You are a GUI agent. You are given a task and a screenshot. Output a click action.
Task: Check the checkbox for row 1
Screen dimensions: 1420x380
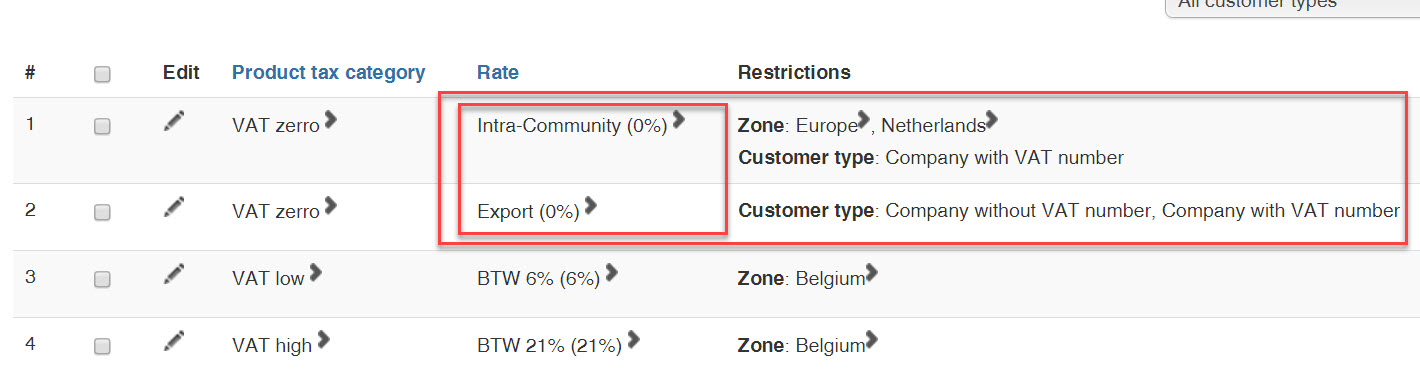(x=102, y=127)
